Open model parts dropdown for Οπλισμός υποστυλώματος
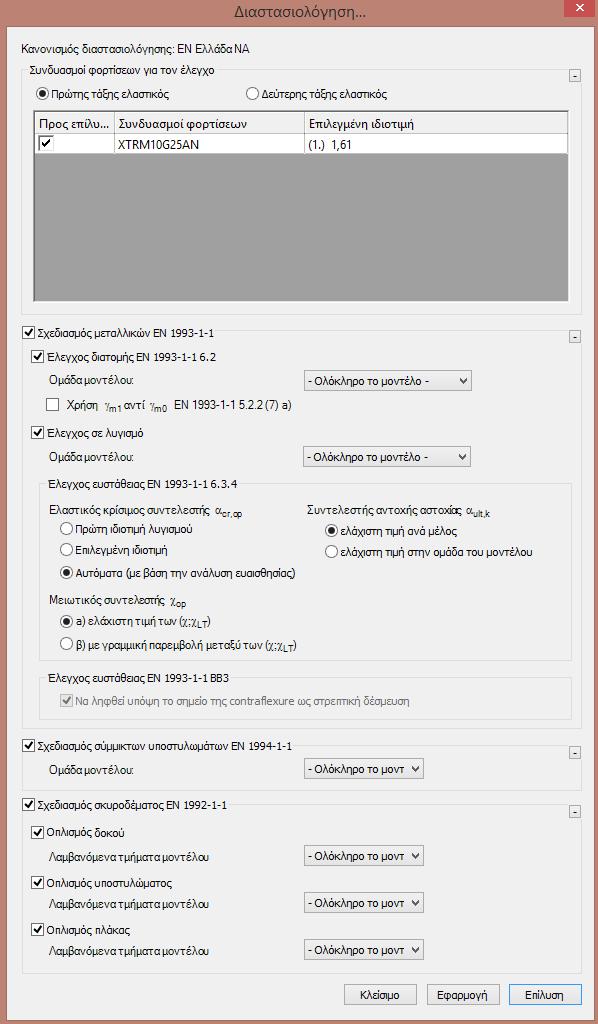The image size is (598, 1024). (x=364, y=903)
